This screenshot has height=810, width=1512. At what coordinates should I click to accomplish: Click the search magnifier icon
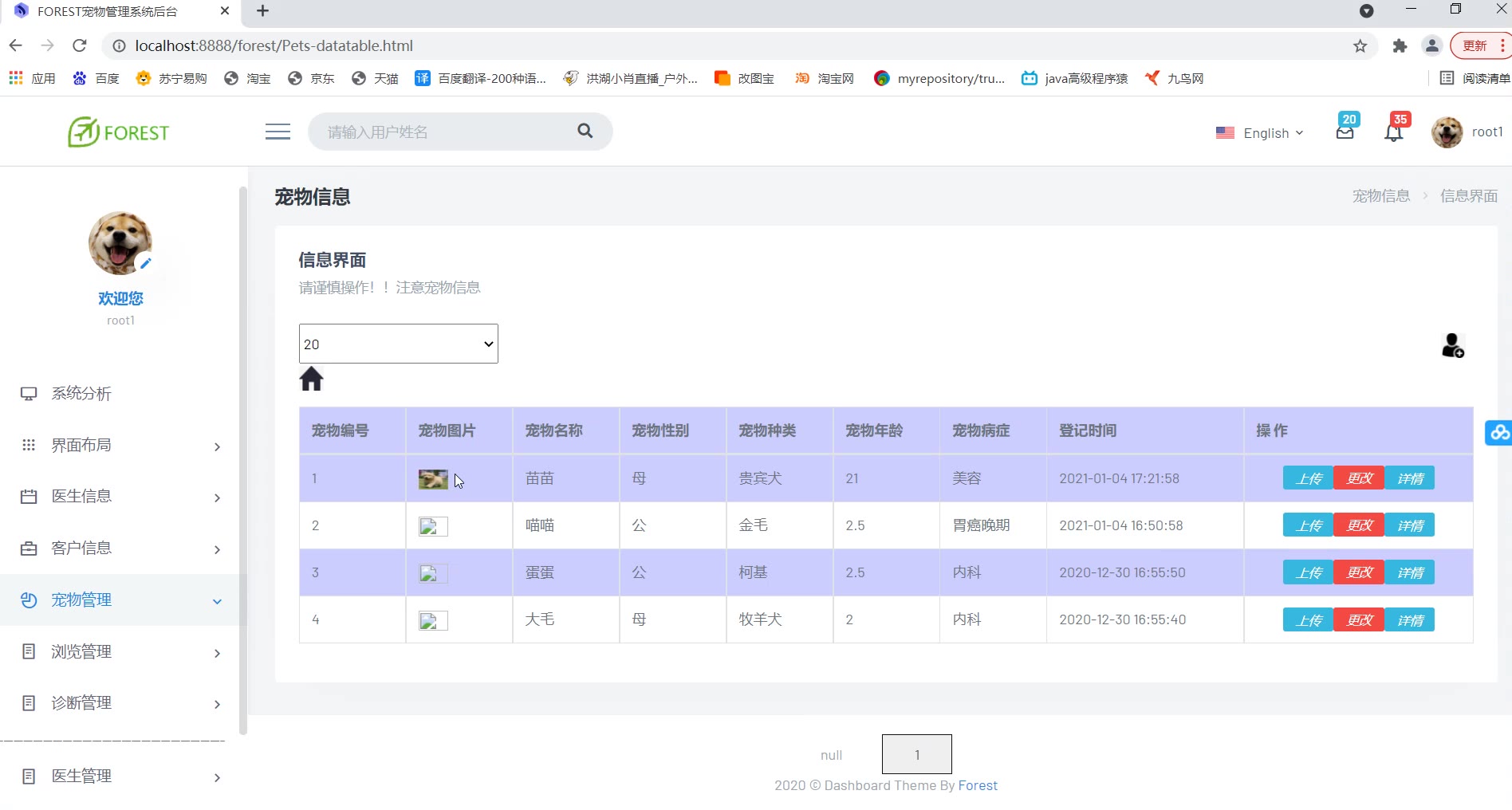585,131
